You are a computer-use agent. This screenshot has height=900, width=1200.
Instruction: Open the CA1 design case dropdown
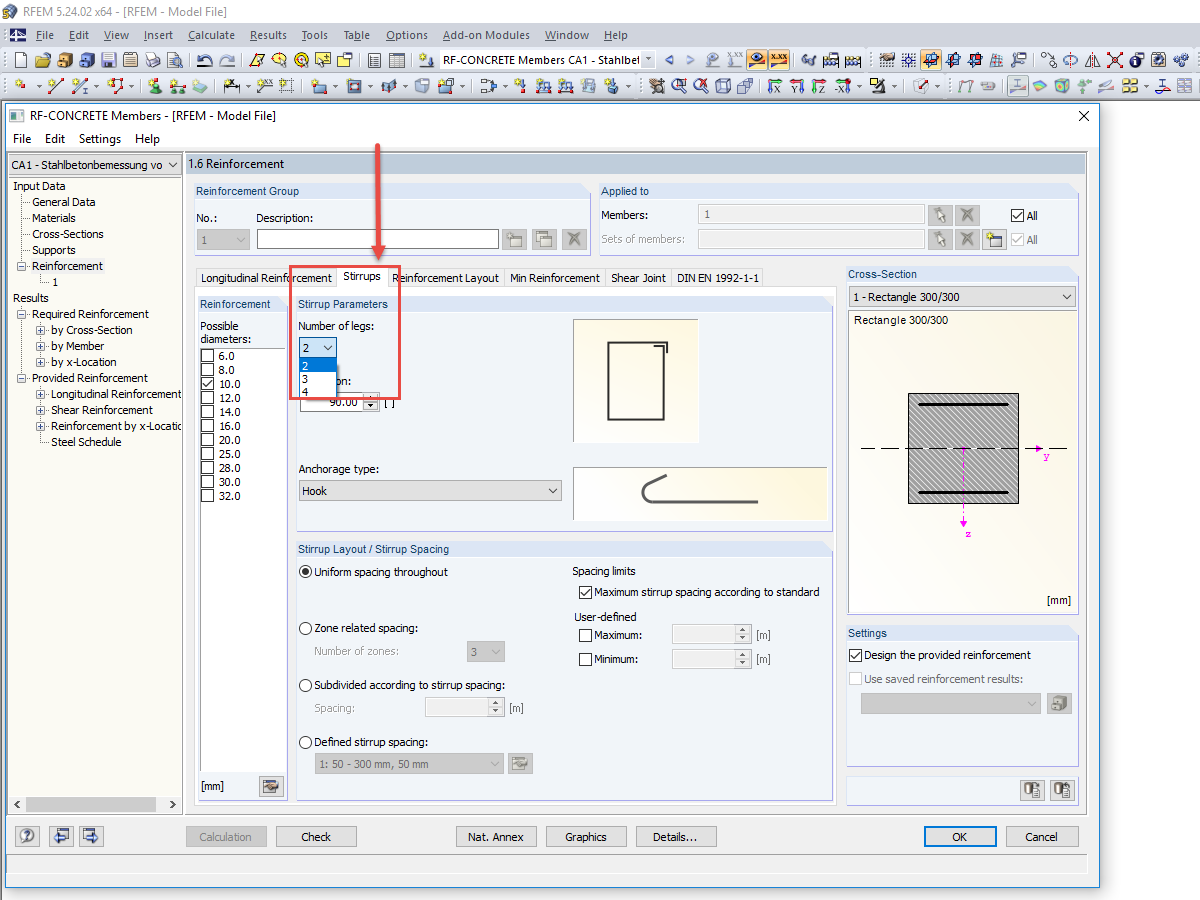point(95,165)
